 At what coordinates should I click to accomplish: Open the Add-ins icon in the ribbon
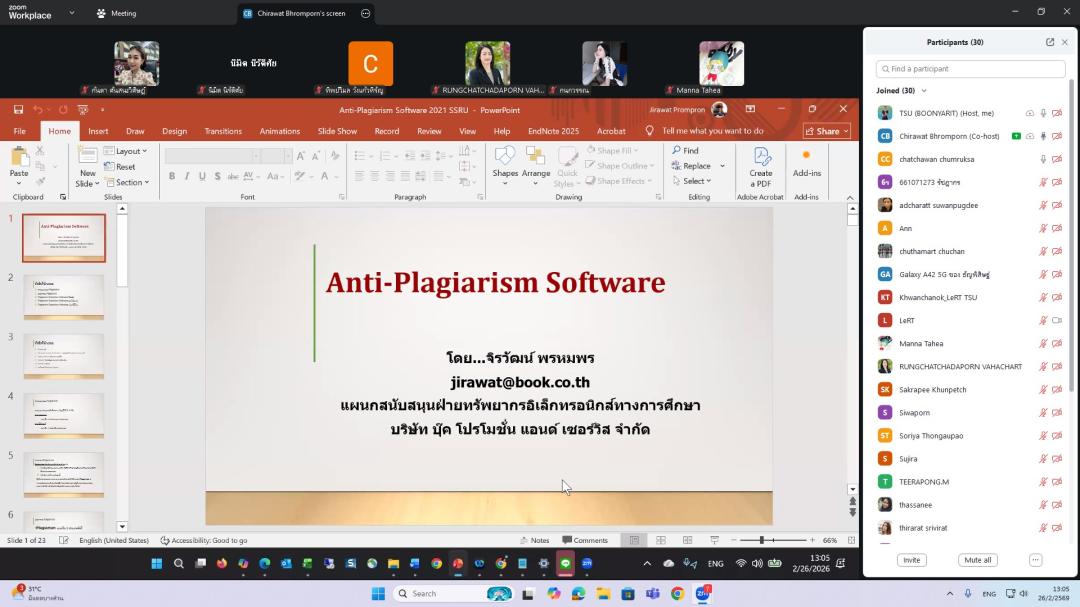point(806,157)
